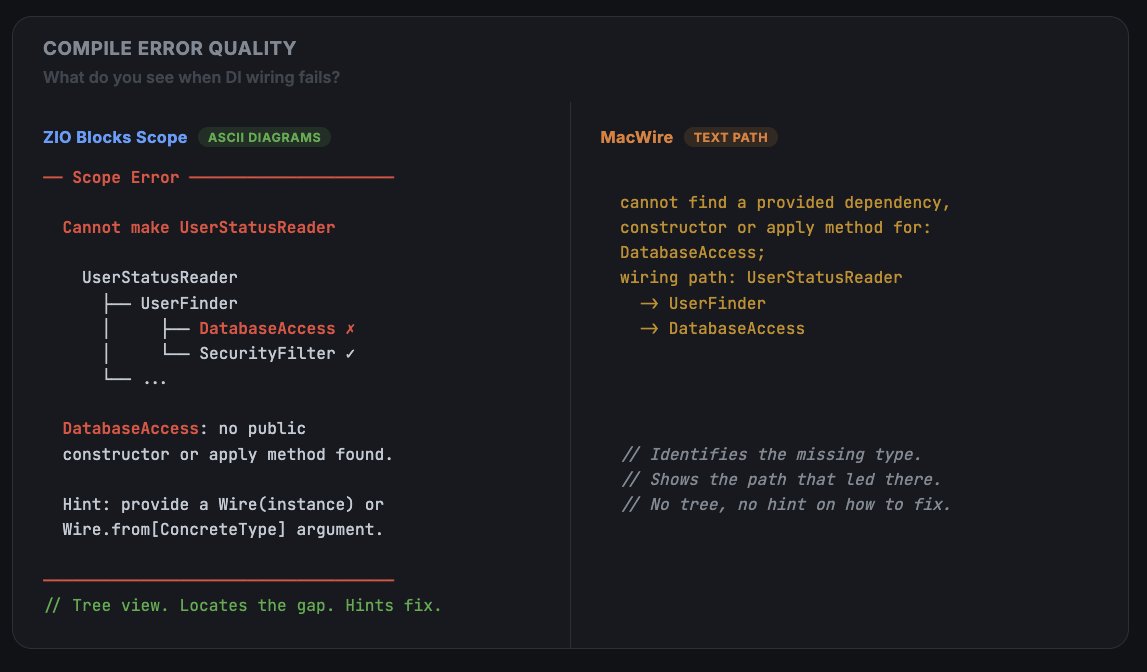Click the red ✗ mark after DatabaseAccess
The height and width of the screenshot is (672, 1147).
[350, 329]
